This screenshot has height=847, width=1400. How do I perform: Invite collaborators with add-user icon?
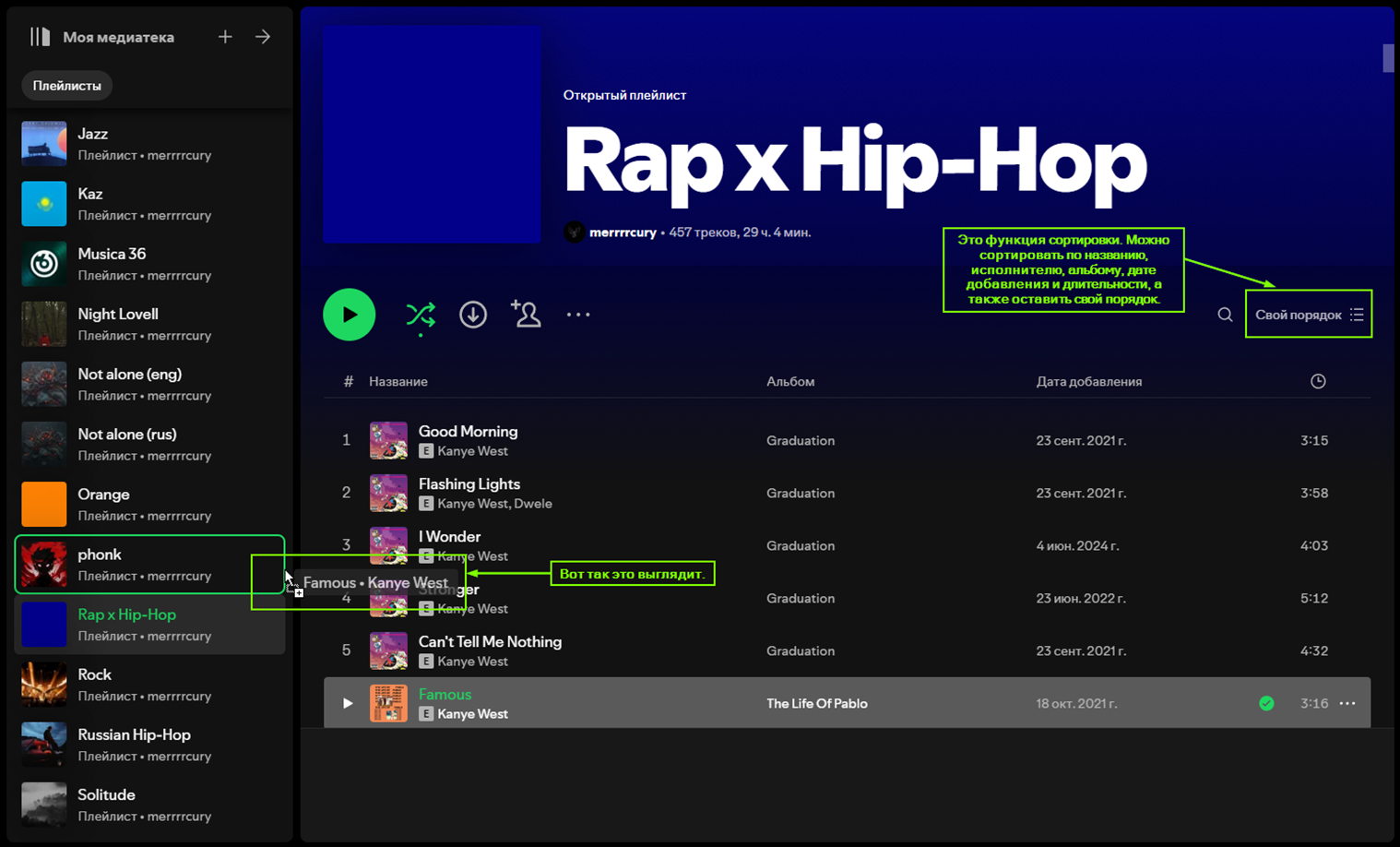[526, 314]
